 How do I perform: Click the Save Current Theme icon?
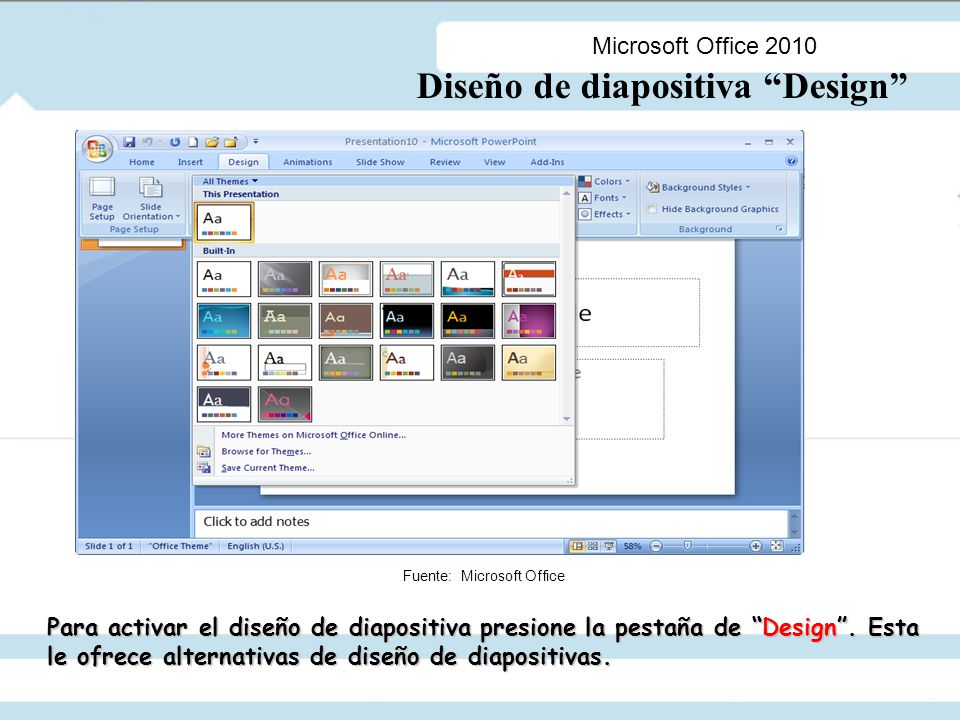click(204, 468)
